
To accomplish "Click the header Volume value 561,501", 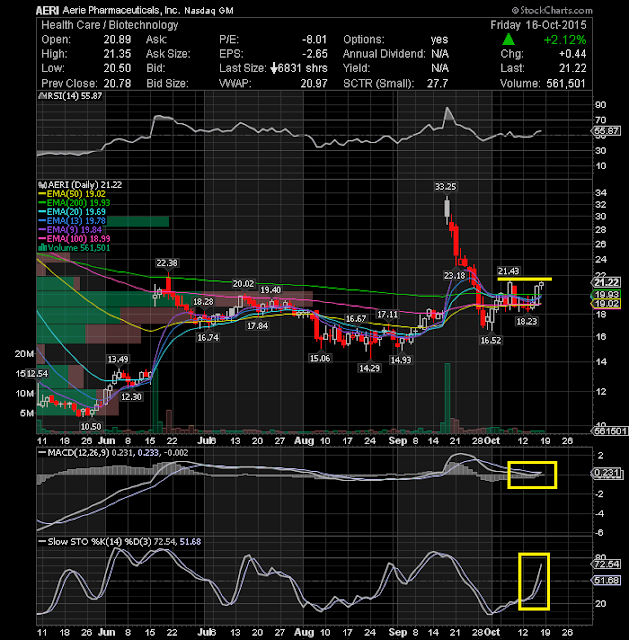I will coord(566,84).
